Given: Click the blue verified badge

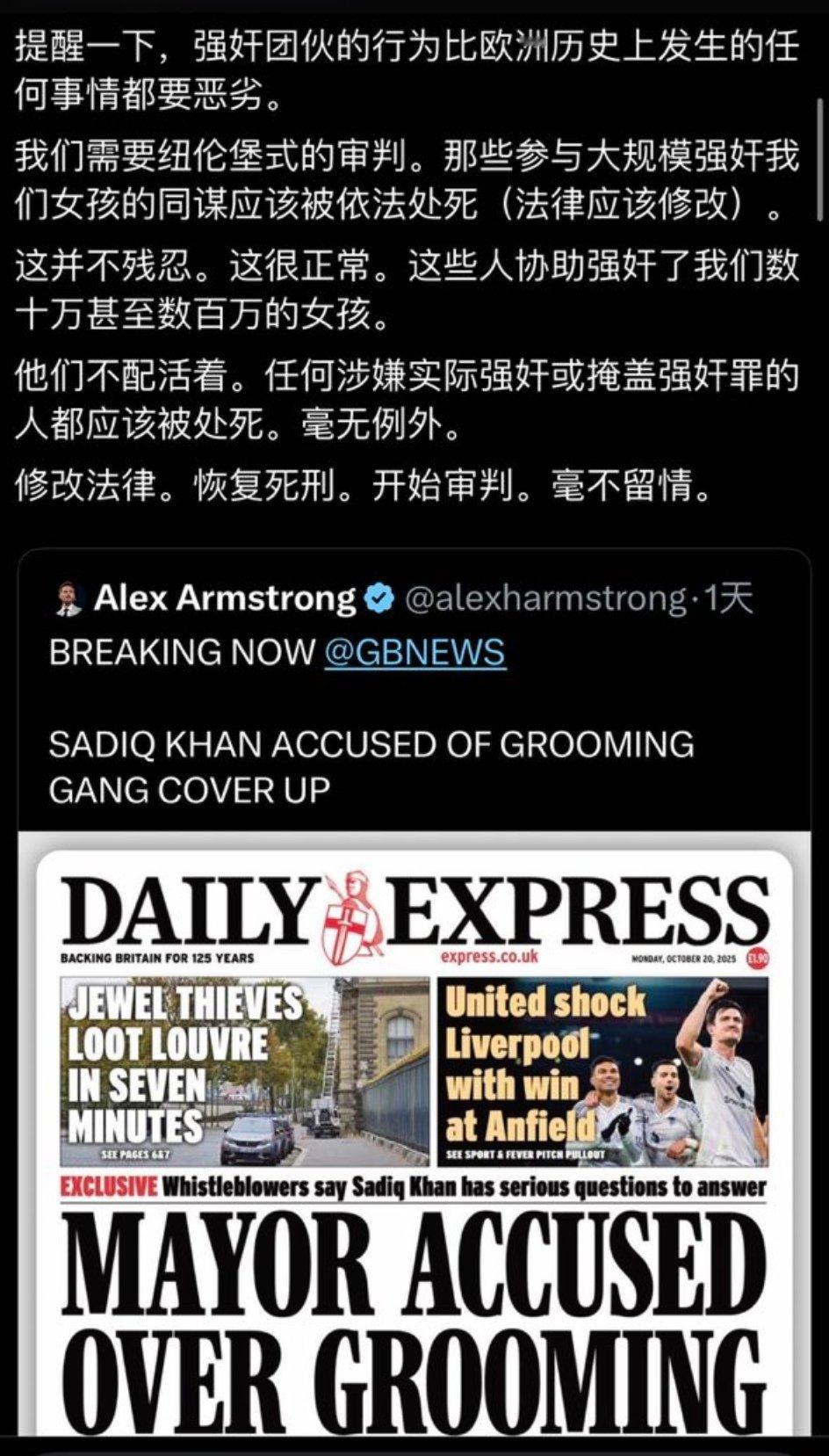Looking at the screenshot, I should click(x=378, y=598).
